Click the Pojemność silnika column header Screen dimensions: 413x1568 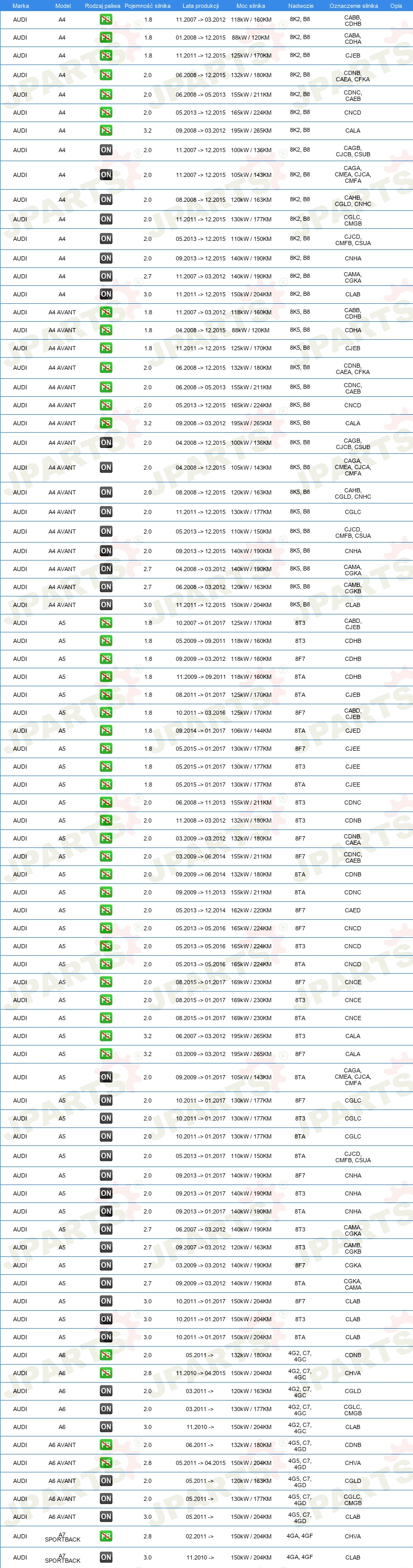tap(148, 6)
